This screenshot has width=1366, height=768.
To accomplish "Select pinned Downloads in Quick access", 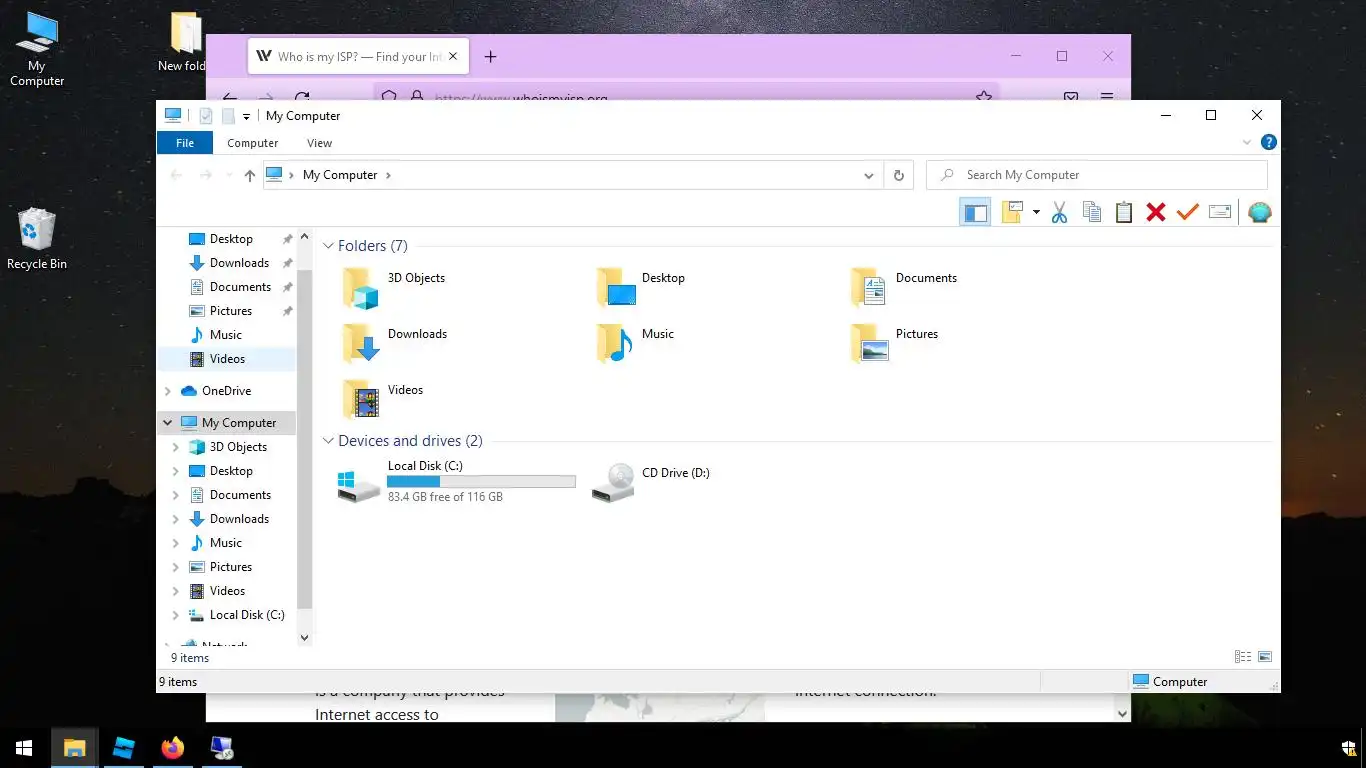I will 239,263.
